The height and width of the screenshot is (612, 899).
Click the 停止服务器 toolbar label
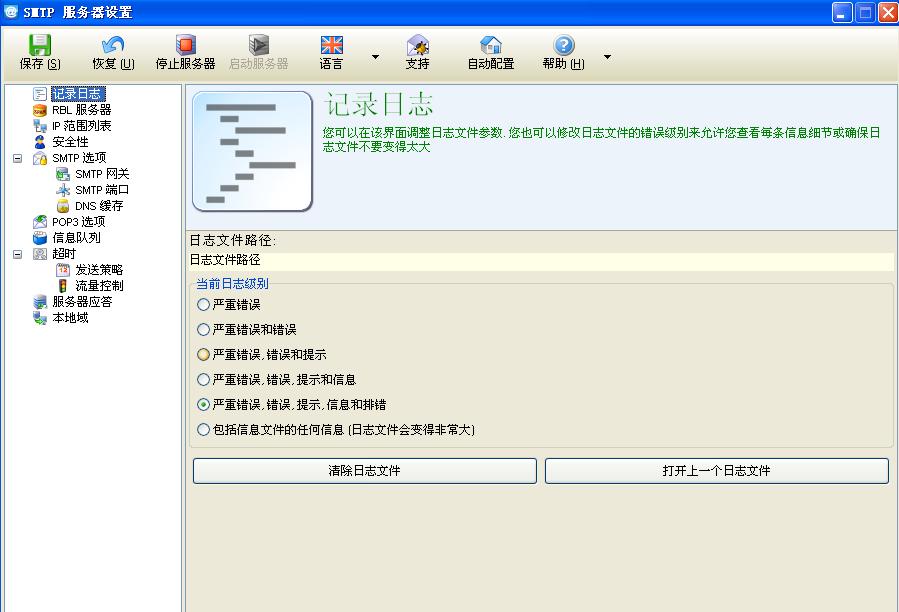(185, 64)
